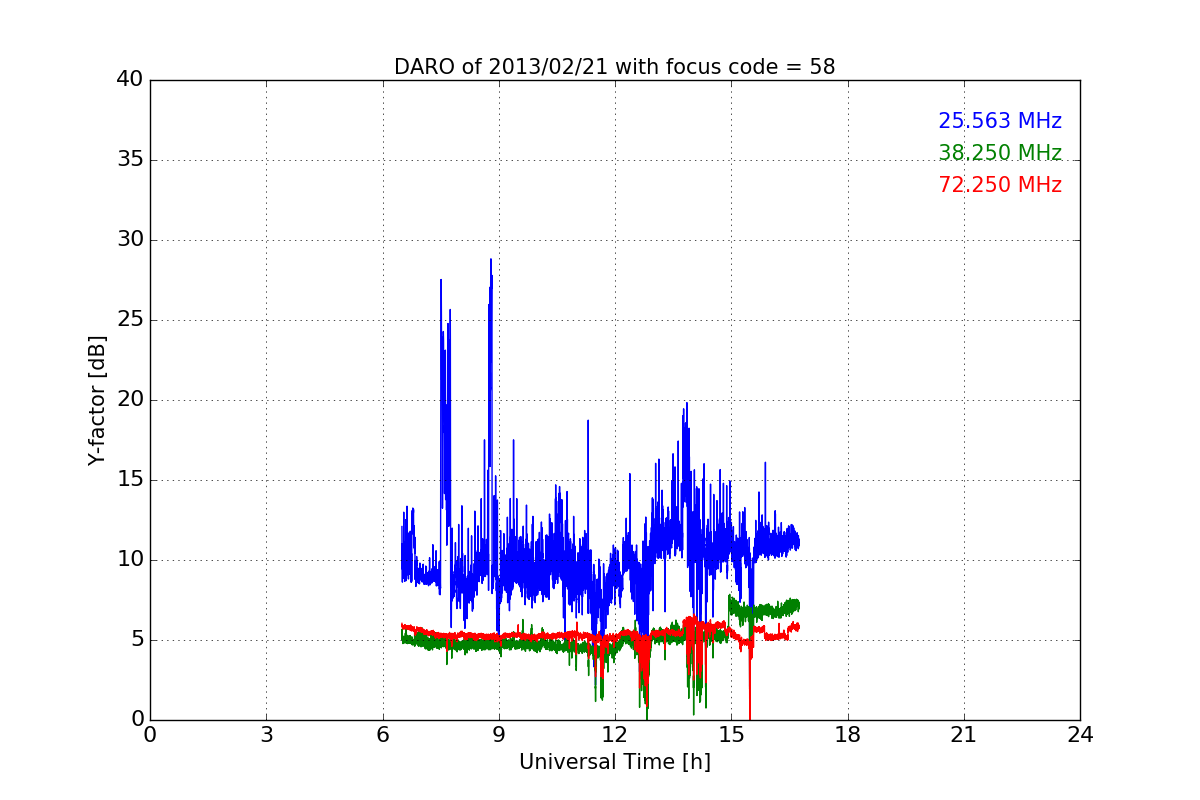Select the red 72.250 MHz legend label
The height and width of the screenshot is (800, 1200).
(x=1000, y=185)
